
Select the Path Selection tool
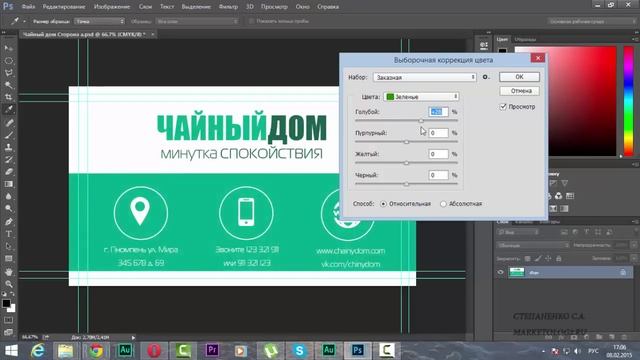[x=9, y=247]
